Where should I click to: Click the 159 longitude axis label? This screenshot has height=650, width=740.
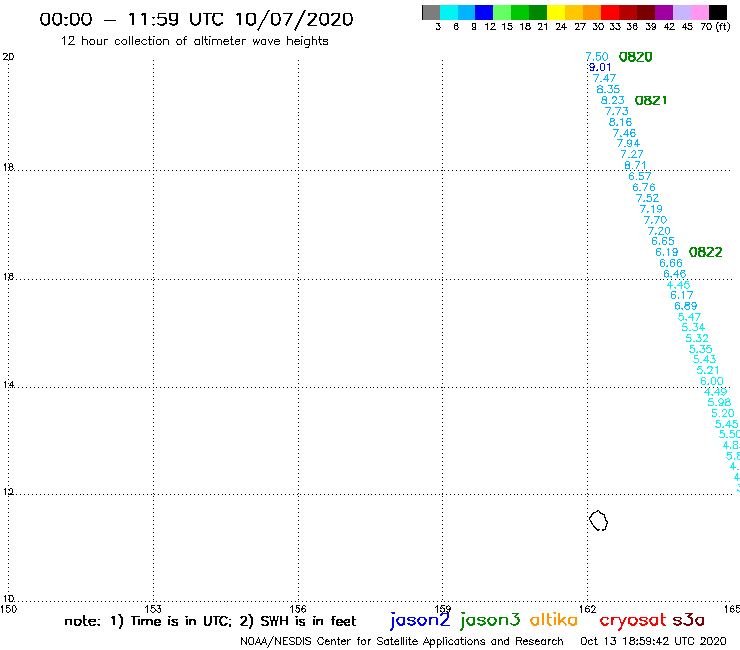[443, 609]
